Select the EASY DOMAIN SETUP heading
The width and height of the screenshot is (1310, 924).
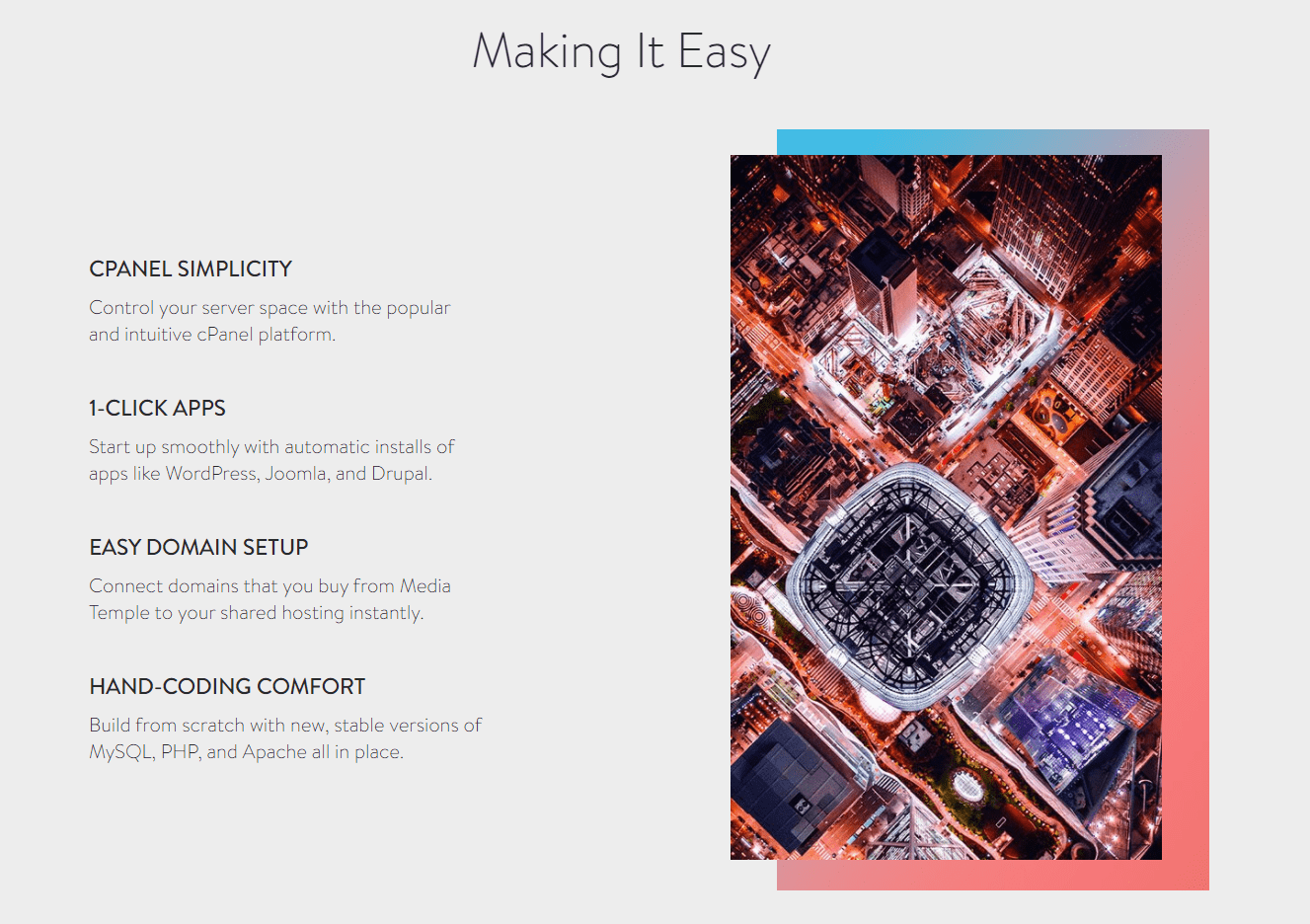tap(198, 547)
